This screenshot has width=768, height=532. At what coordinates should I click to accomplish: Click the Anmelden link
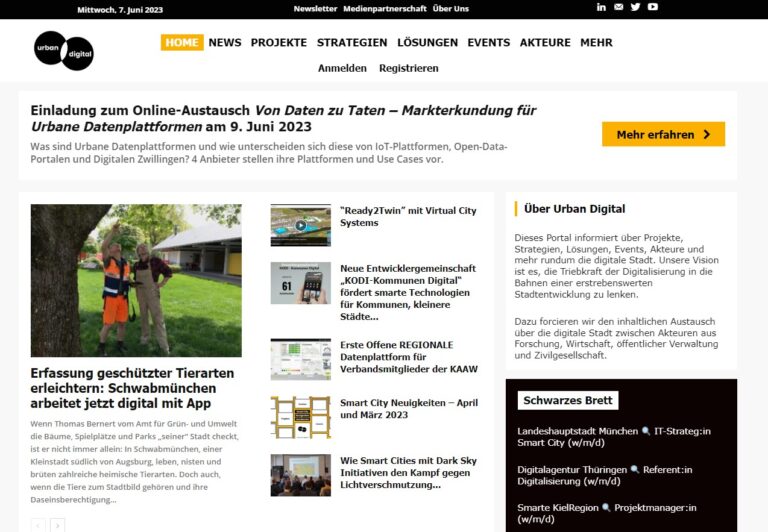[342, 68]
